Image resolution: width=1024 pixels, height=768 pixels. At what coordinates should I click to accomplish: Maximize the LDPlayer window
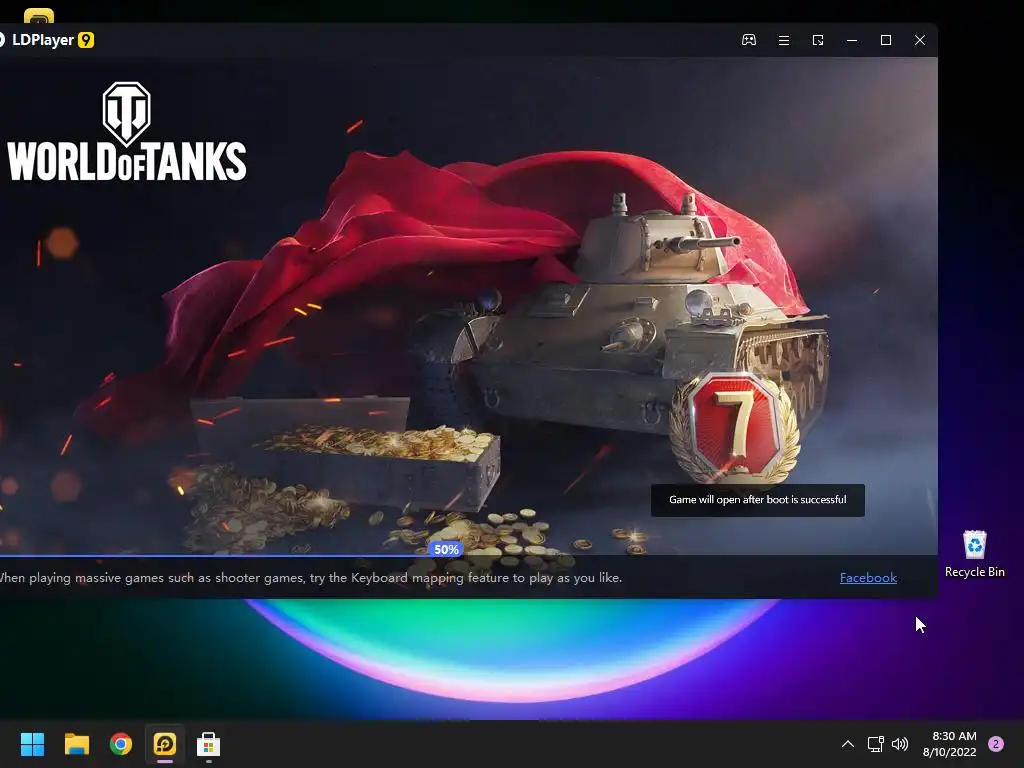886,40
